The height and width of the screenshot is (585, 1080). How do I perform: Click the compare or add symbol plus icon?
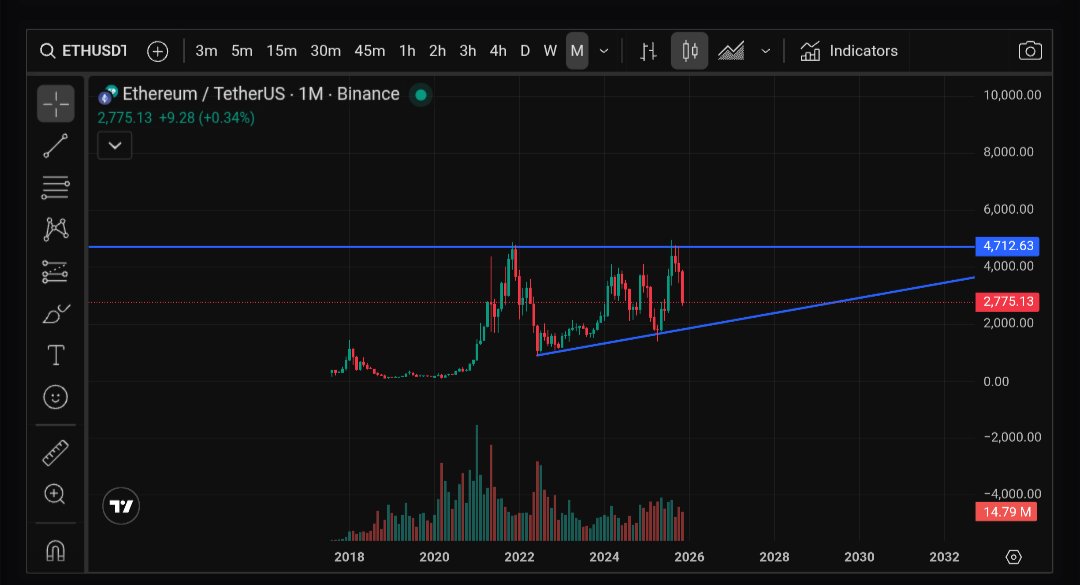(x=158, y=51)
